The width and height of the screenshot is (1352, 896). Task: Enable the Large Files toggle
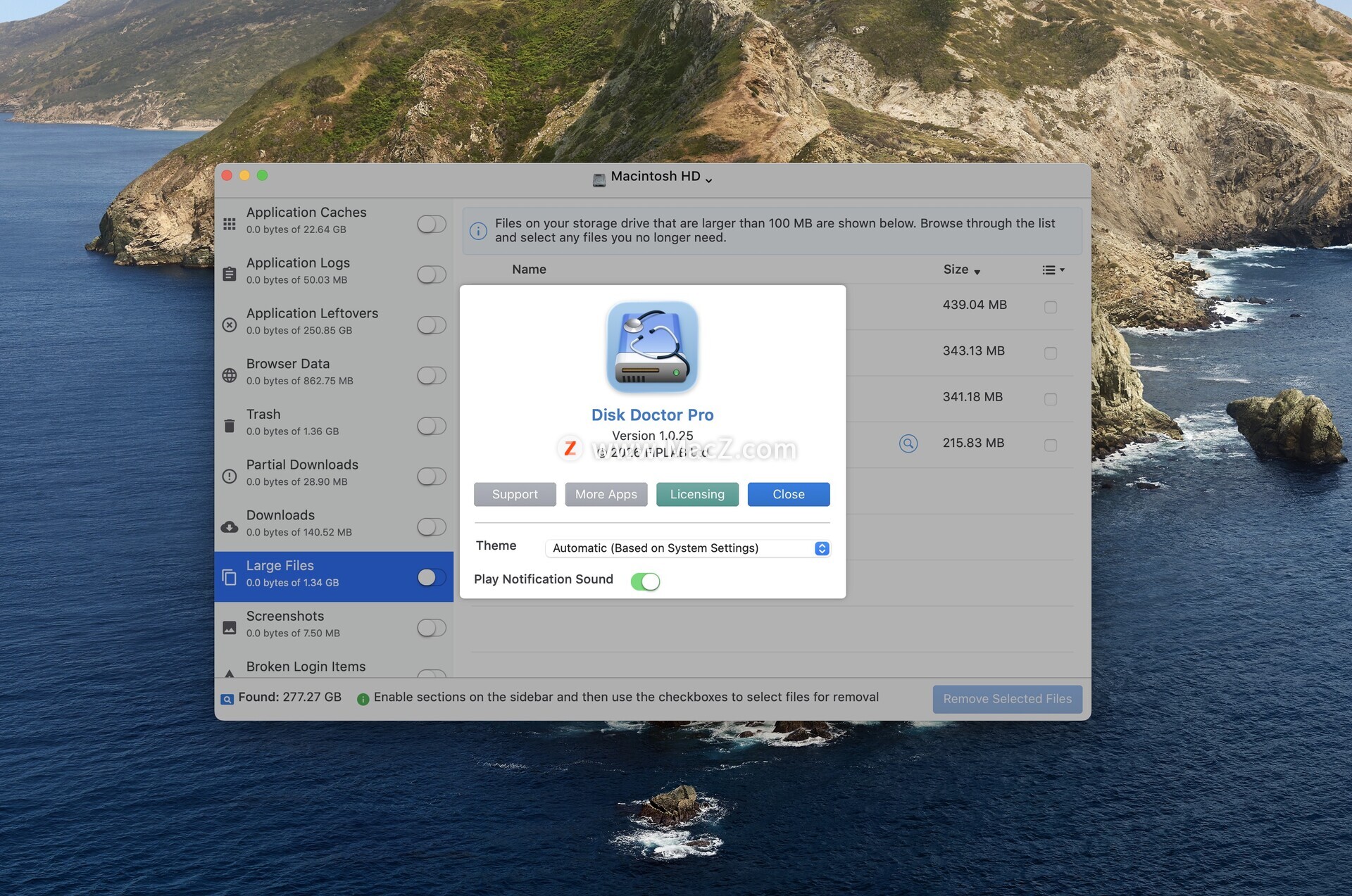coord(431,577)
